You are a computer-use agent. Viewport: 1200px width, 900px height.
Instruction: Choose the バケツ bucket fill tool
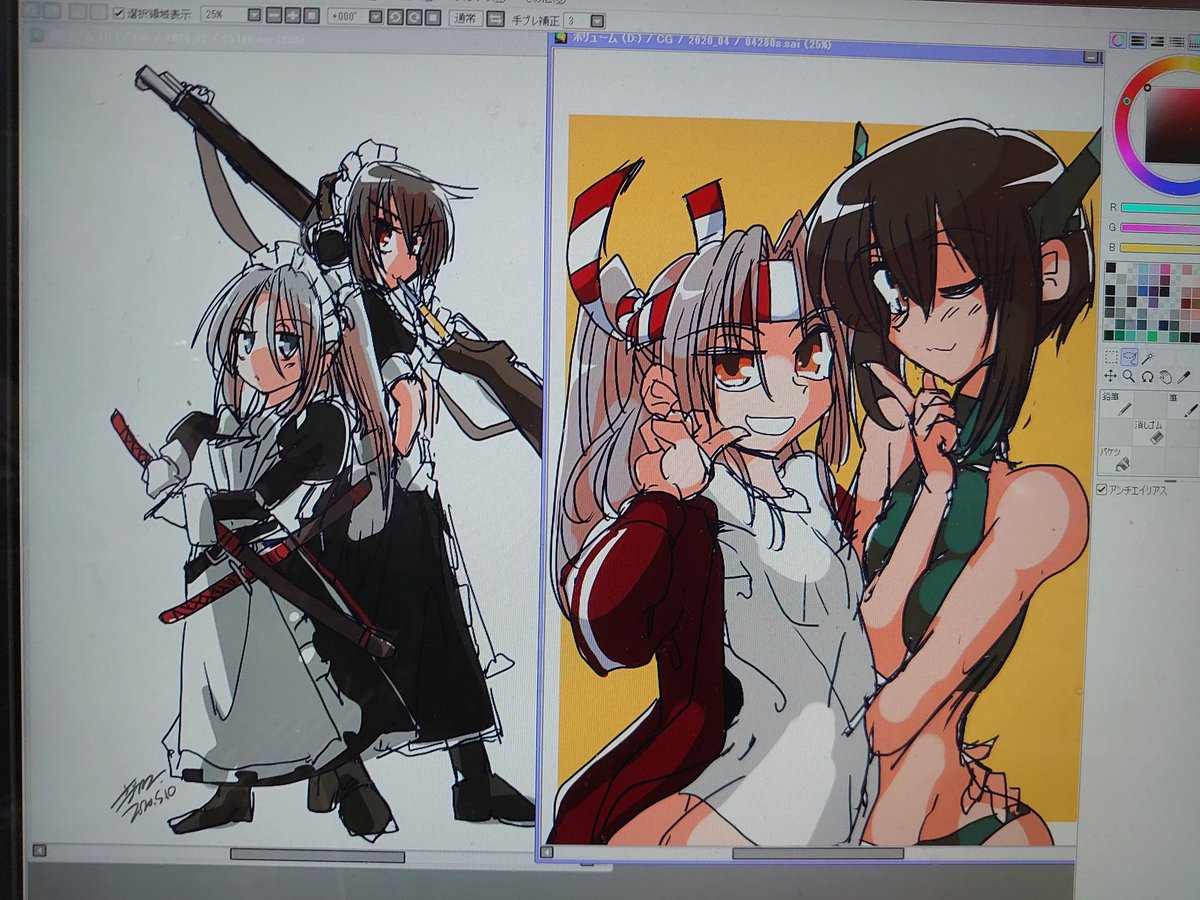pyautogui.click(x=1117, y=460)
